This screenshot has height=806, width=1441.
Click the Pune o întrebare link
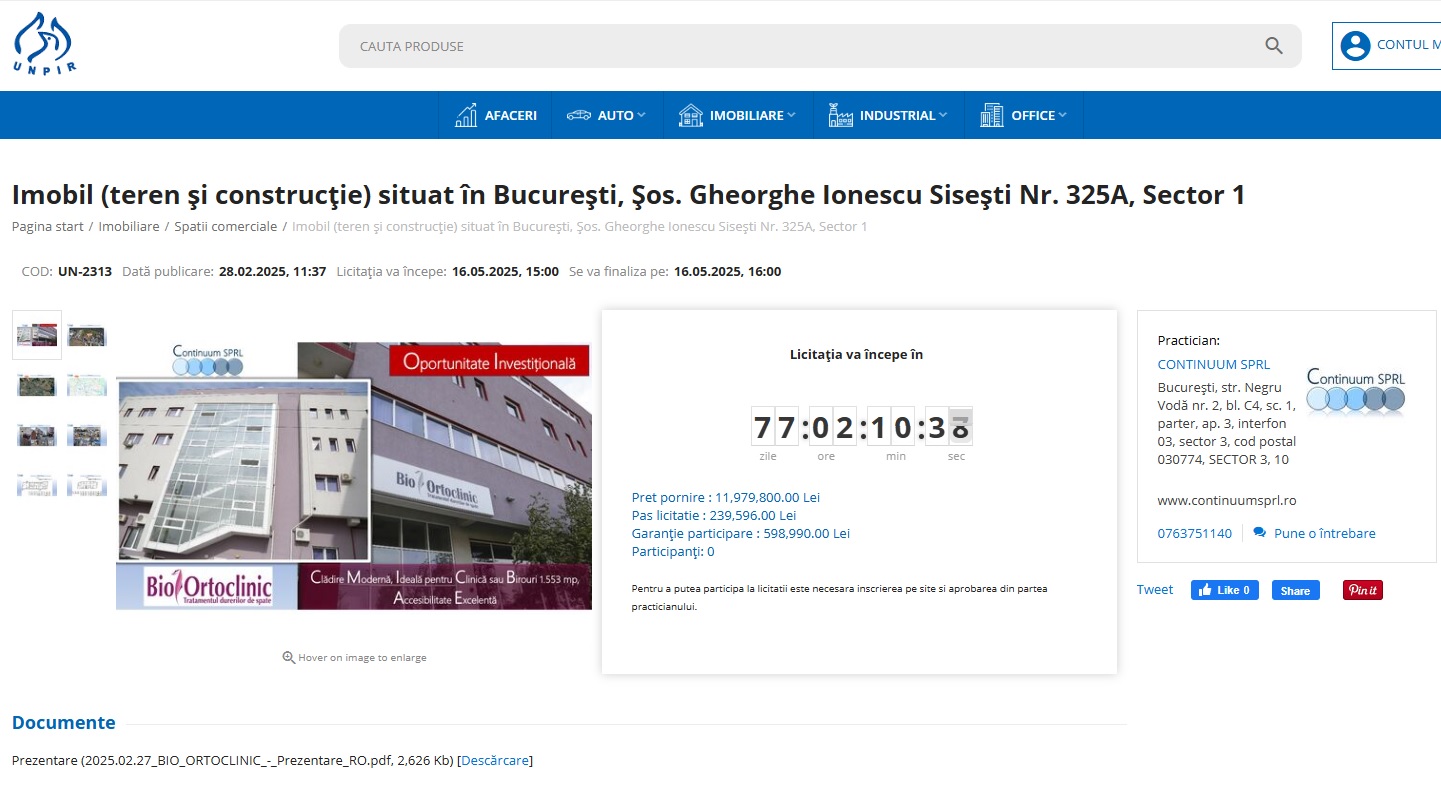click(1324, 533)
